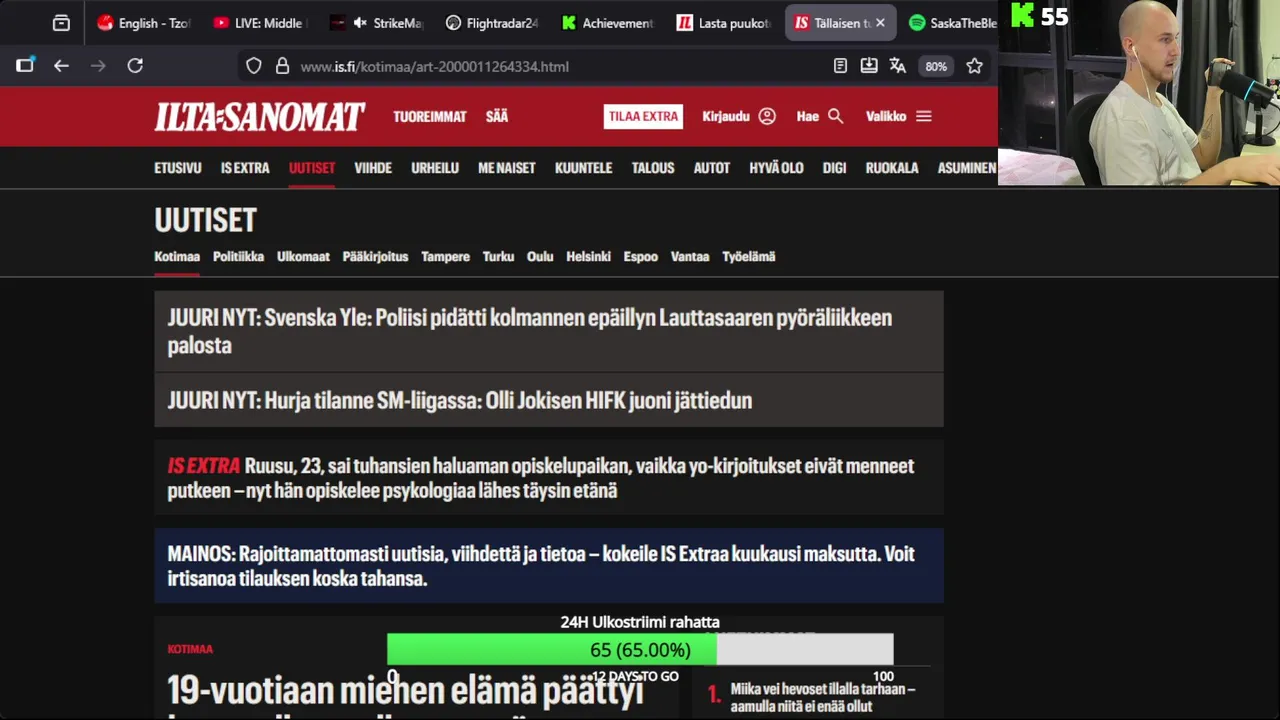Click the TILAA EXTRA button
The width and height of the screenshot is (1280, 720).
(x=643, y=116)
